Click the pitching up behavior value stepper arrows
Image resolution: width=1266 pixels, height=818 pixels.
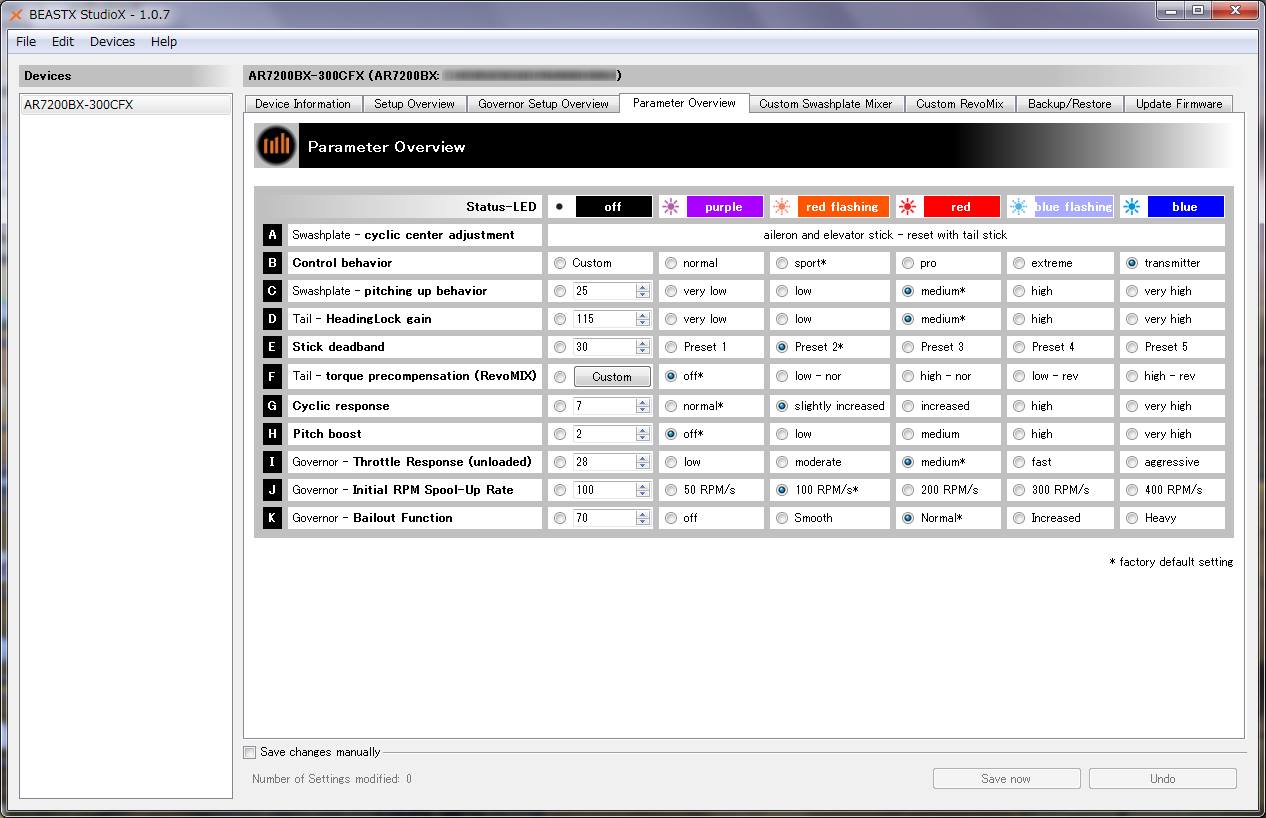point(643,291)
